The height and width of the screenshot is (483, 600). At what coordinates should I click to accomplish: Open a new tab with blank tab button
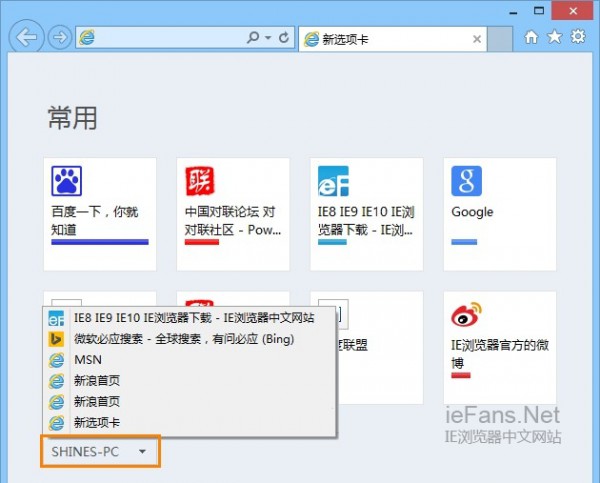tap(500, 39)
